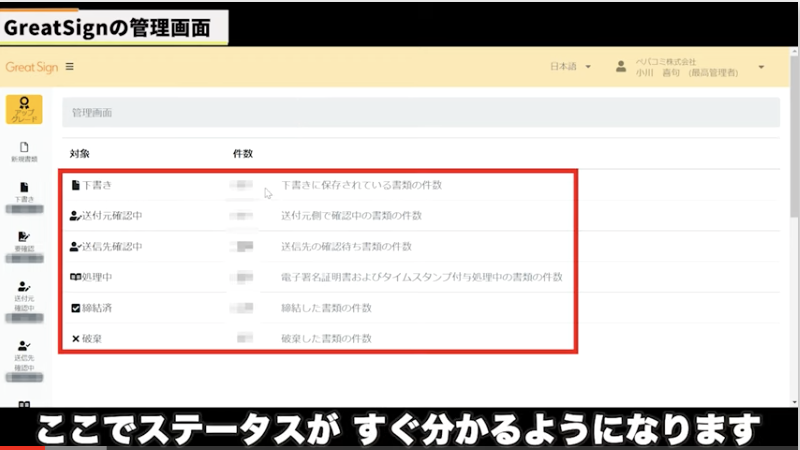
Task: Click the Great Sign logo
Action: 32,67
